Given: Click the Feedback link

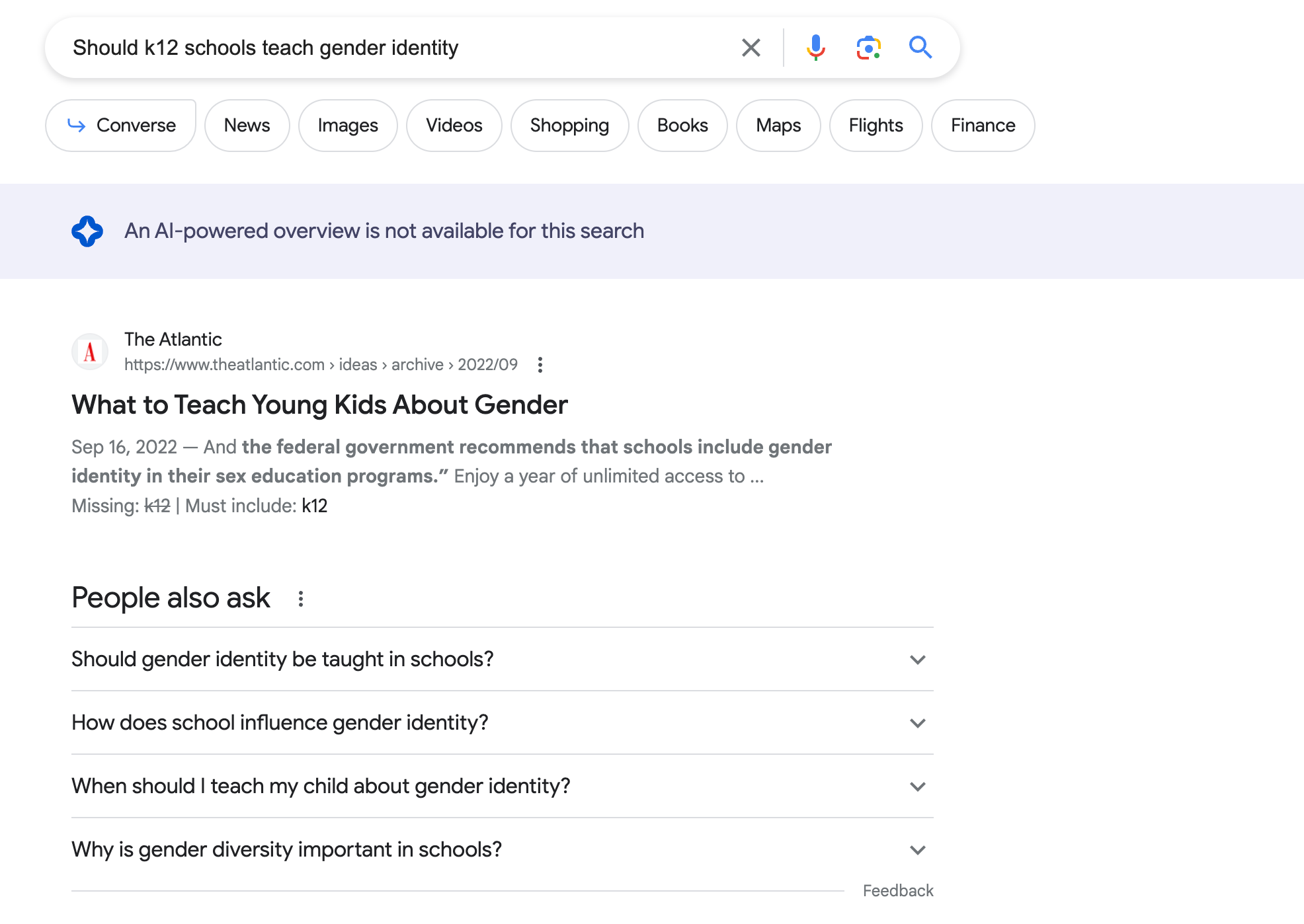Looking at the screenshot, I should coord(897,891).
